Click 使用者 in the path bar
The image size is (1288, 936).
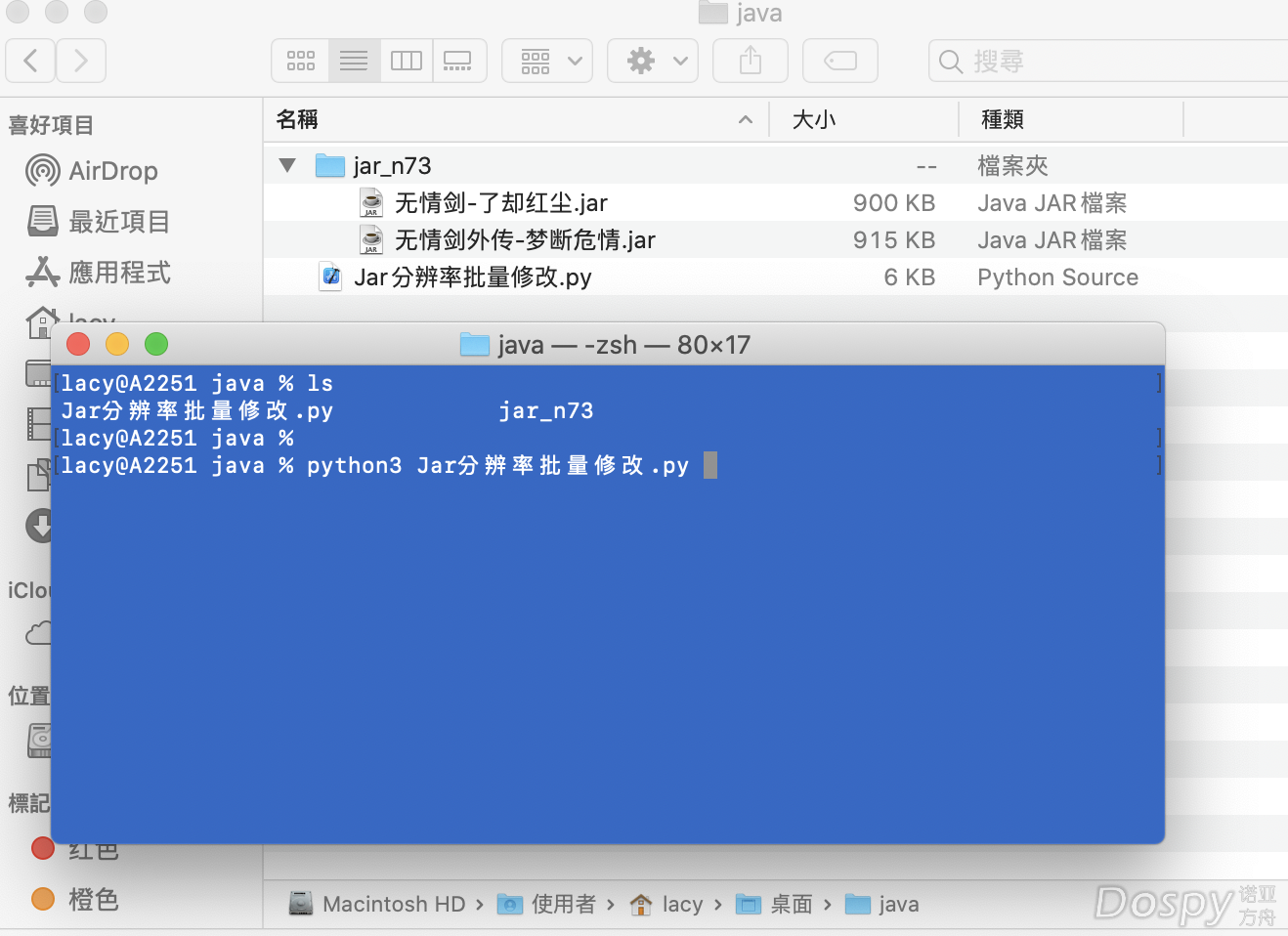(547, 904)
